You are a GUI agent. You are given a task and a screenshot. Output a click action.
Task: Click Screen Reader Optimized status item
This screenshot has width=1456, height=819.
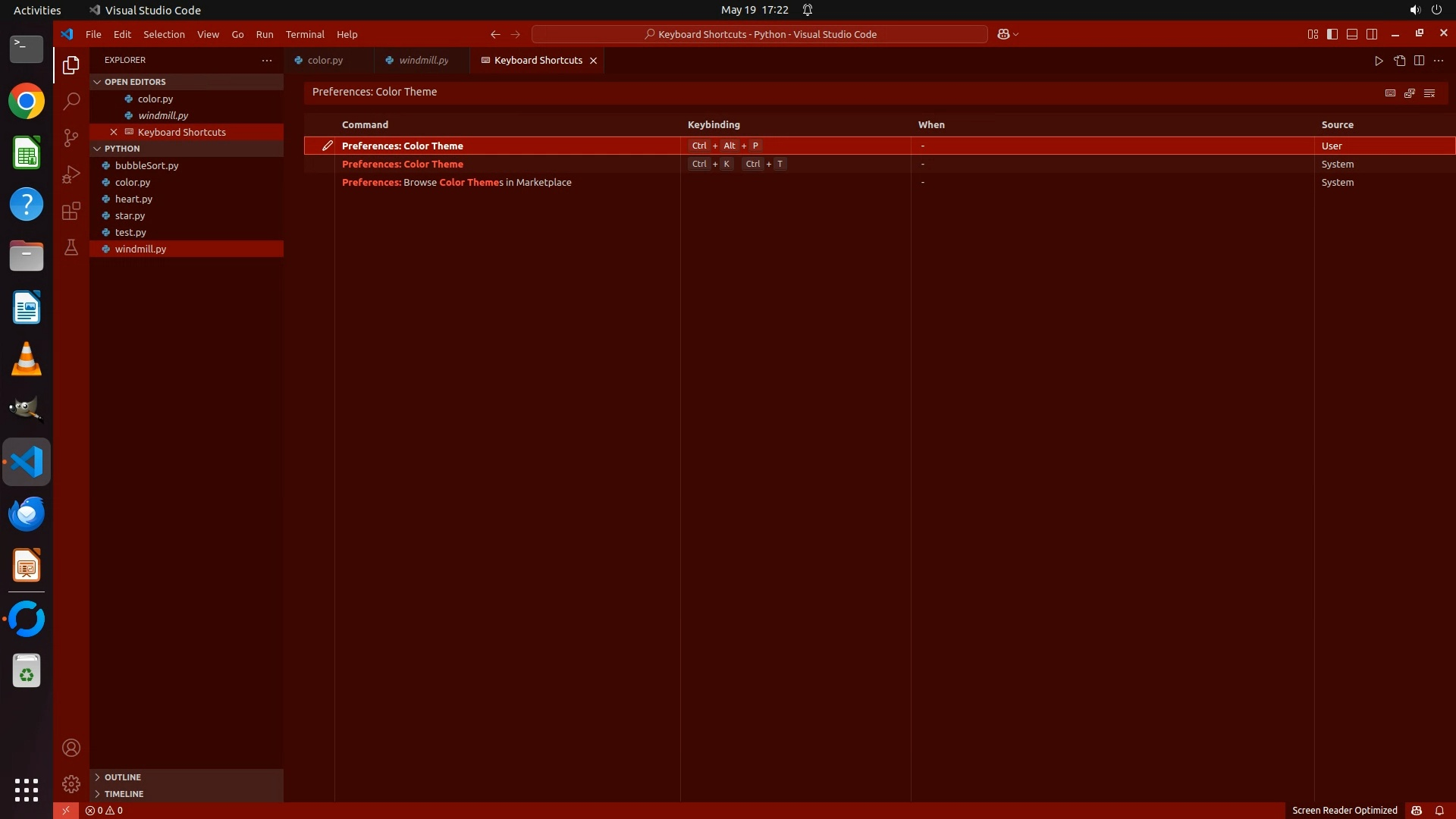click(1344, 810)
